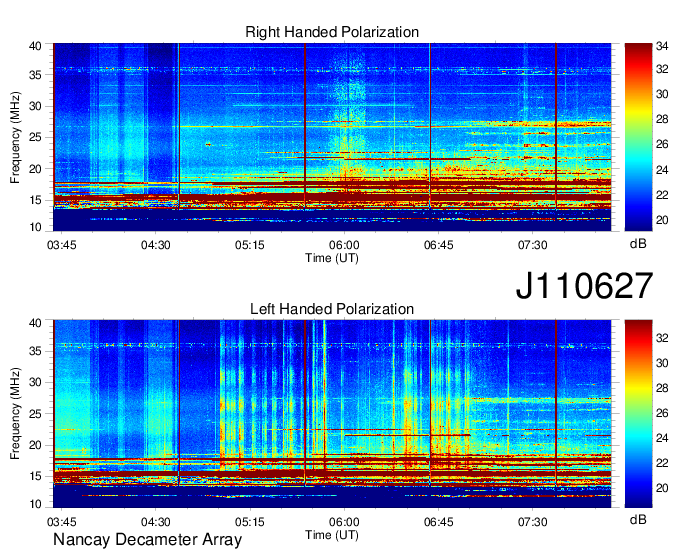Click the 'Nancay Decameter Array' caption
The width and height of the screenshot is (680, 552).
tap(147, 540)
